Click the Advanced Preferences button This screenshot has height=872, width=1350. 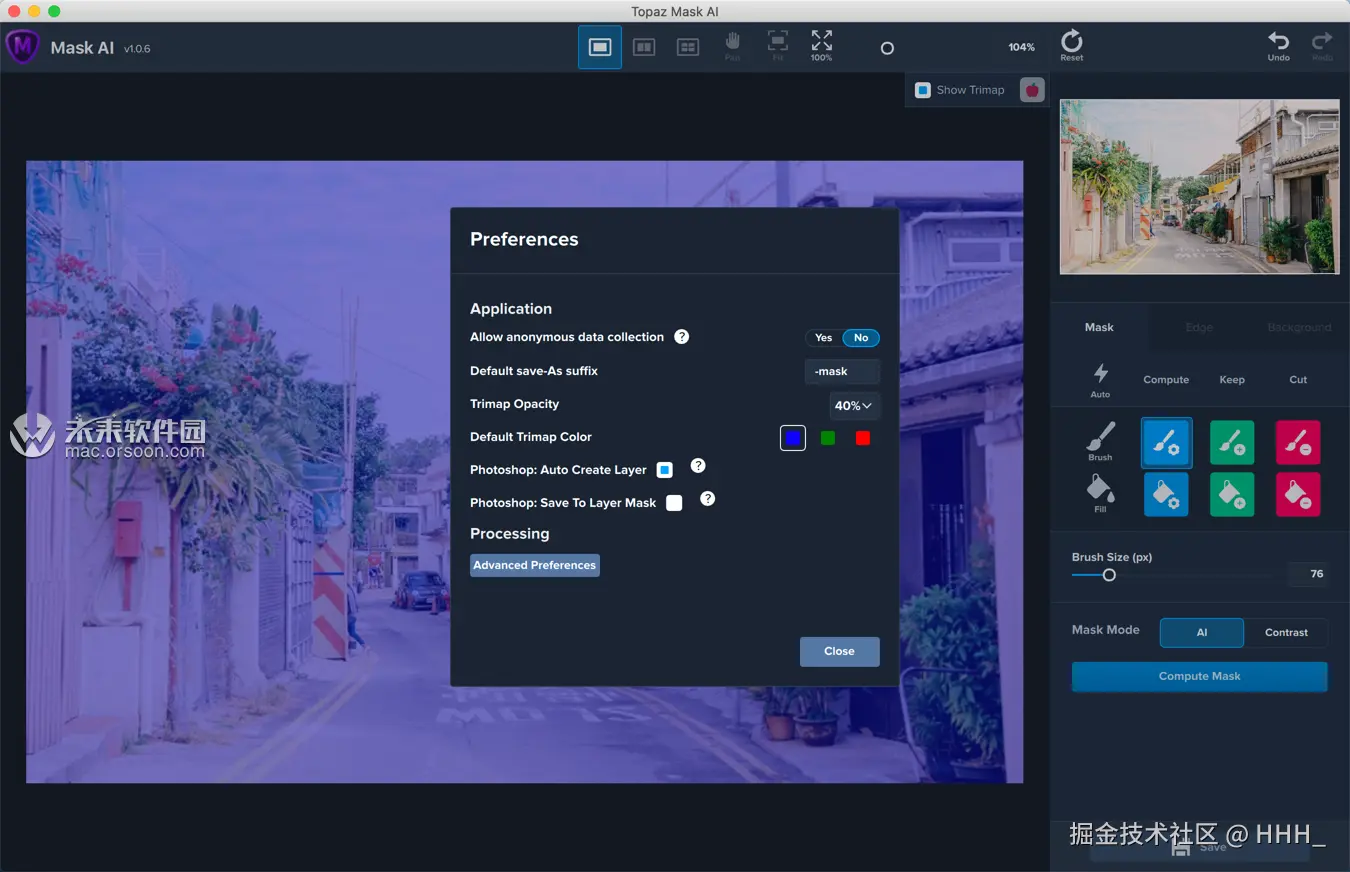535,565
